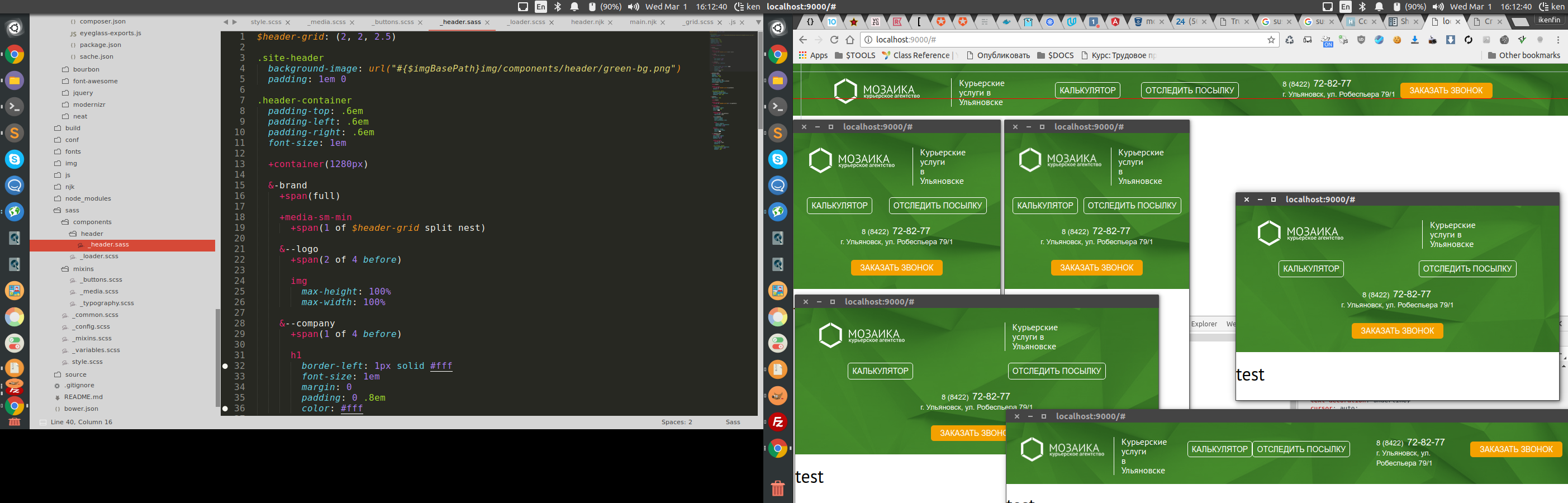Click Chrome's home button
Screen dimensions: 1568x503
[850, 40]
